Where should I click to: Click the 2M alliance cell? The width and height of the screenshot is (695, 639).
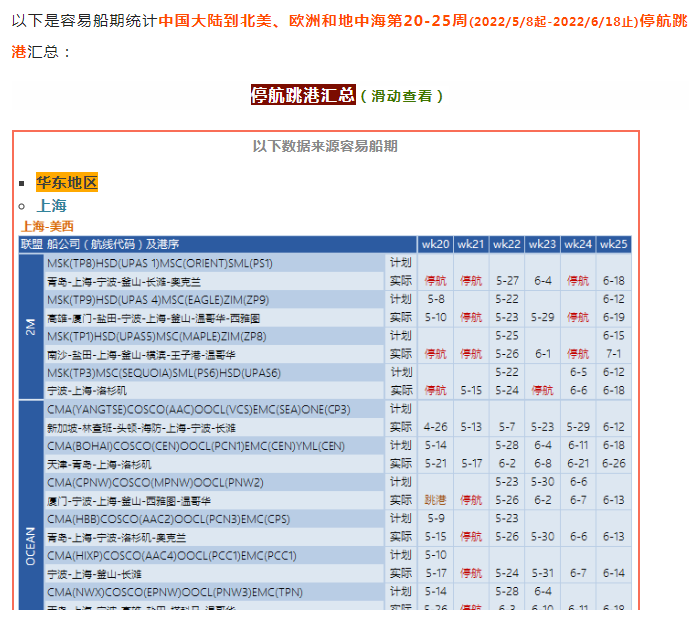point(31,327)
